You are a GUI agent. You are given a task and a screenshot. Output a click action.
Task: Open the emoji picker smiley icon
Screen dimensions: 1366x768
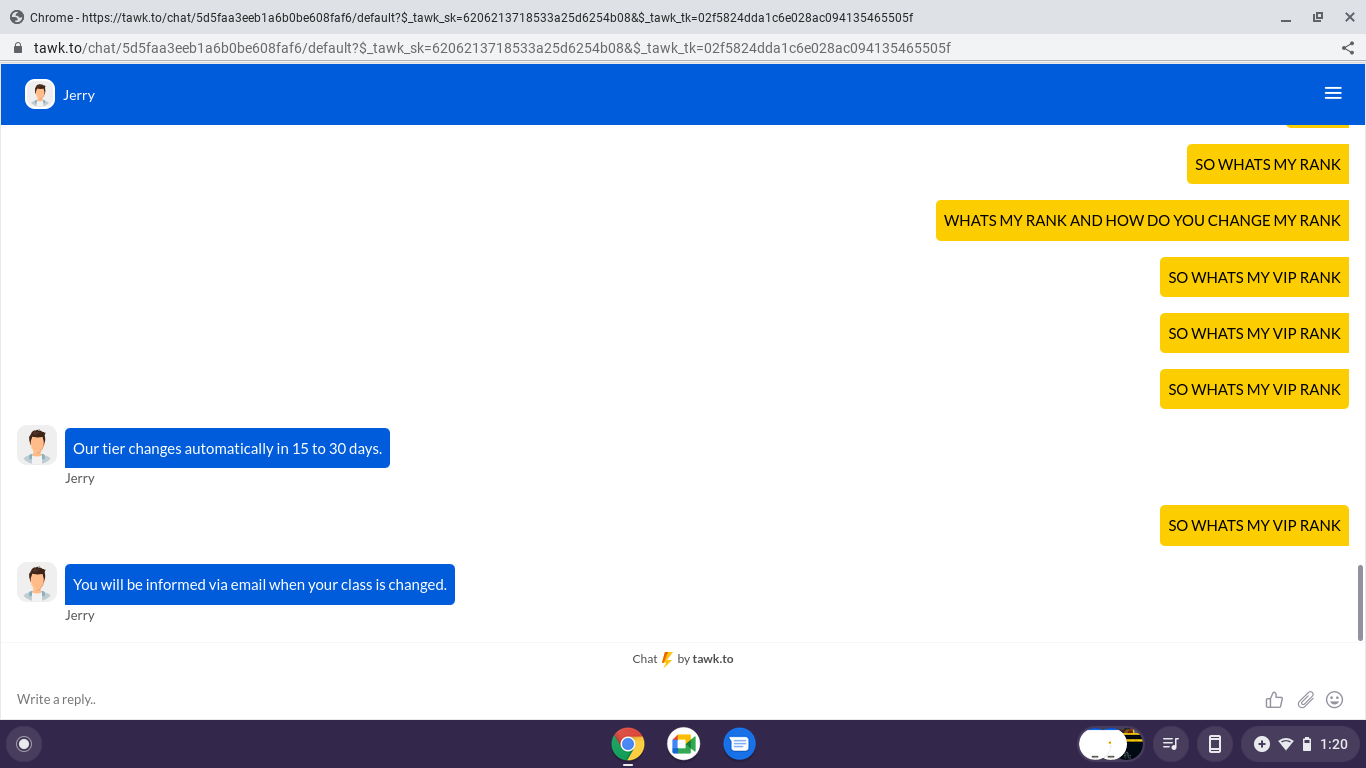(x=1335, y=700)
